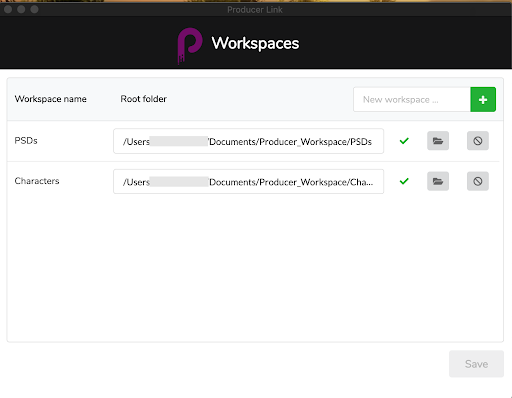
Task: Click the green checkmark beside PSDs path
Action: [404, 141]
